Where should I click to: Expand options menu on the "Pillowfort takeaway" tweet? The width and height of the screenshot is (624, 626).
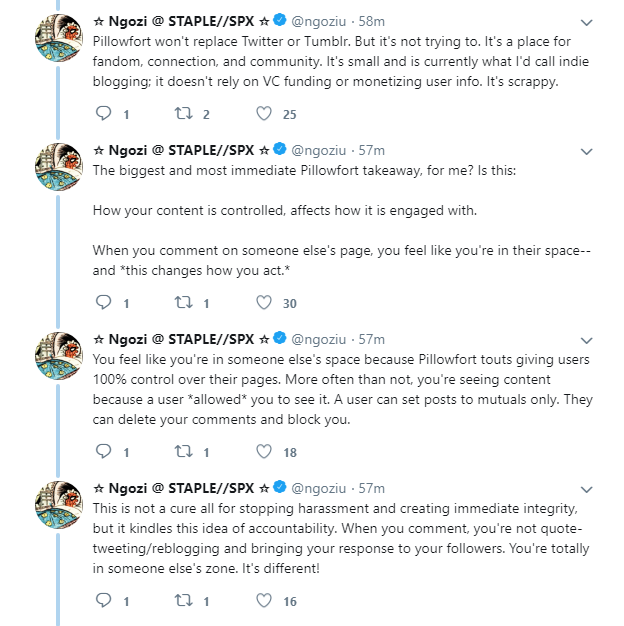click(587, 151)
